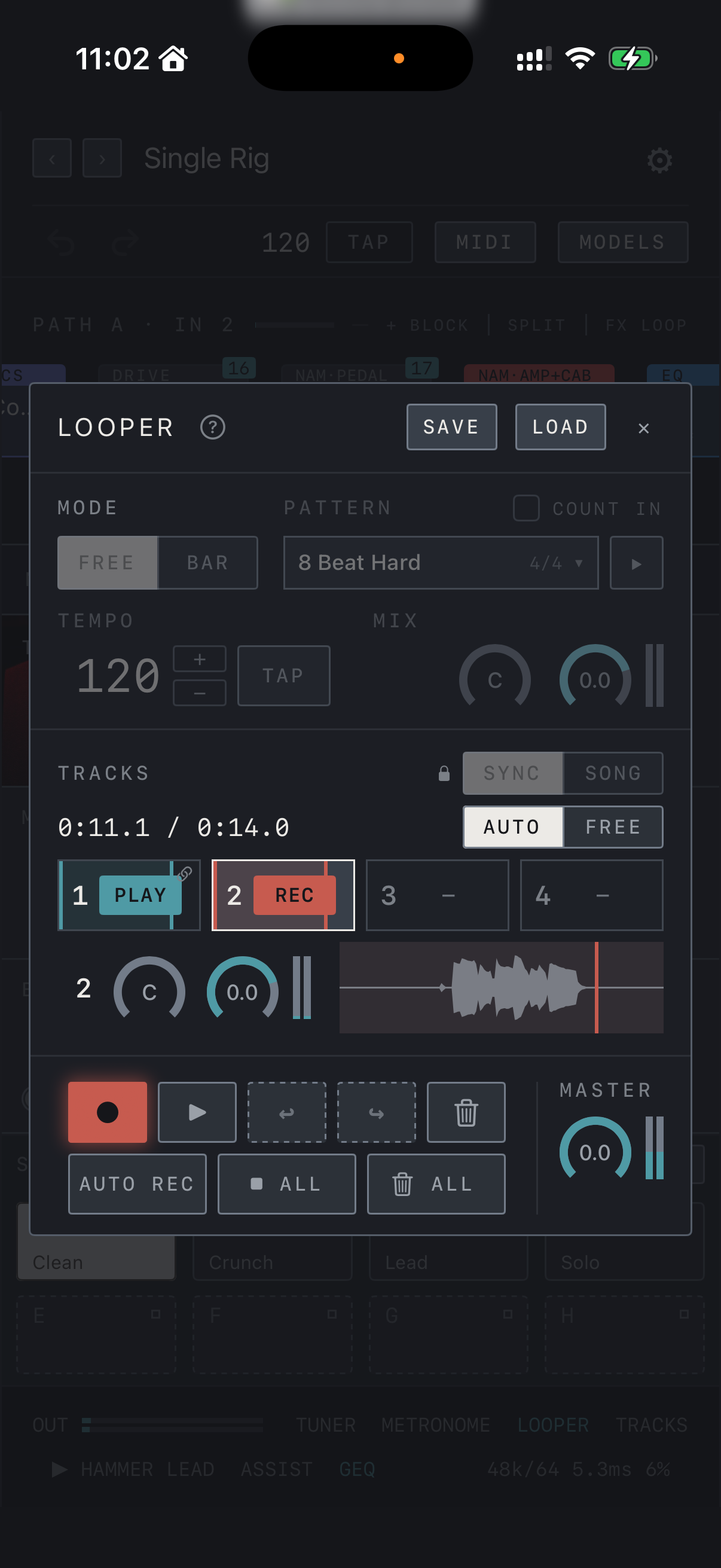The height and width of the screenshot is (1568, 721).
Task: Select the NAM·AMP+CAB block
Action: (x=539, y=374)
